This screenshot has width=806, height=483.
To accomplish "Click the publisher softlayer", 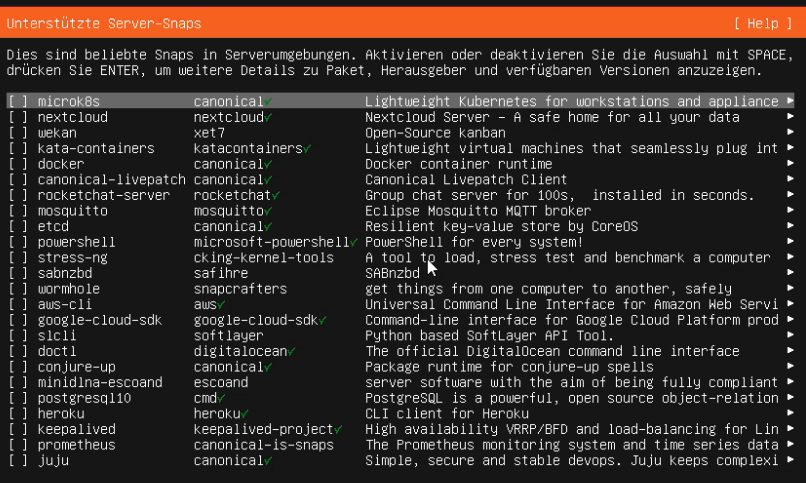I will pos(228,336).
